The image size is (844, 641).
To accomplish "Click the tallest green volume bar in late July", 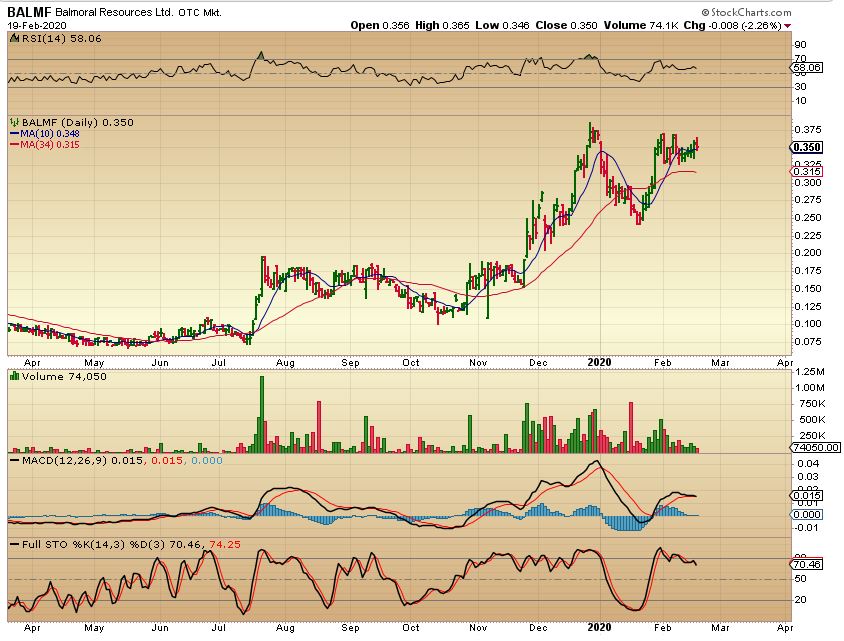I will (x=262, y=414).
